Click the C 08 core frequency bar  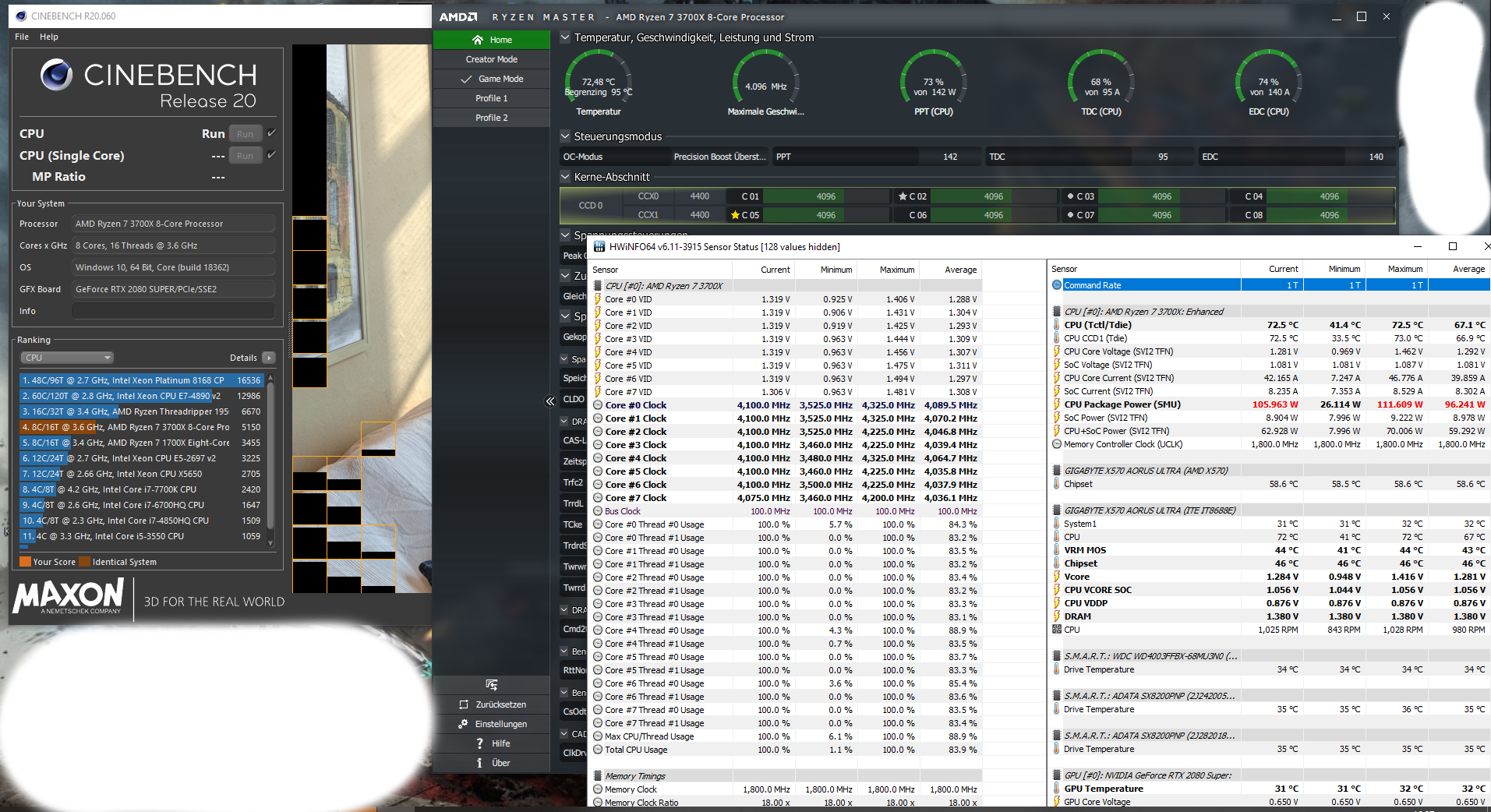tap(1330, 215)
